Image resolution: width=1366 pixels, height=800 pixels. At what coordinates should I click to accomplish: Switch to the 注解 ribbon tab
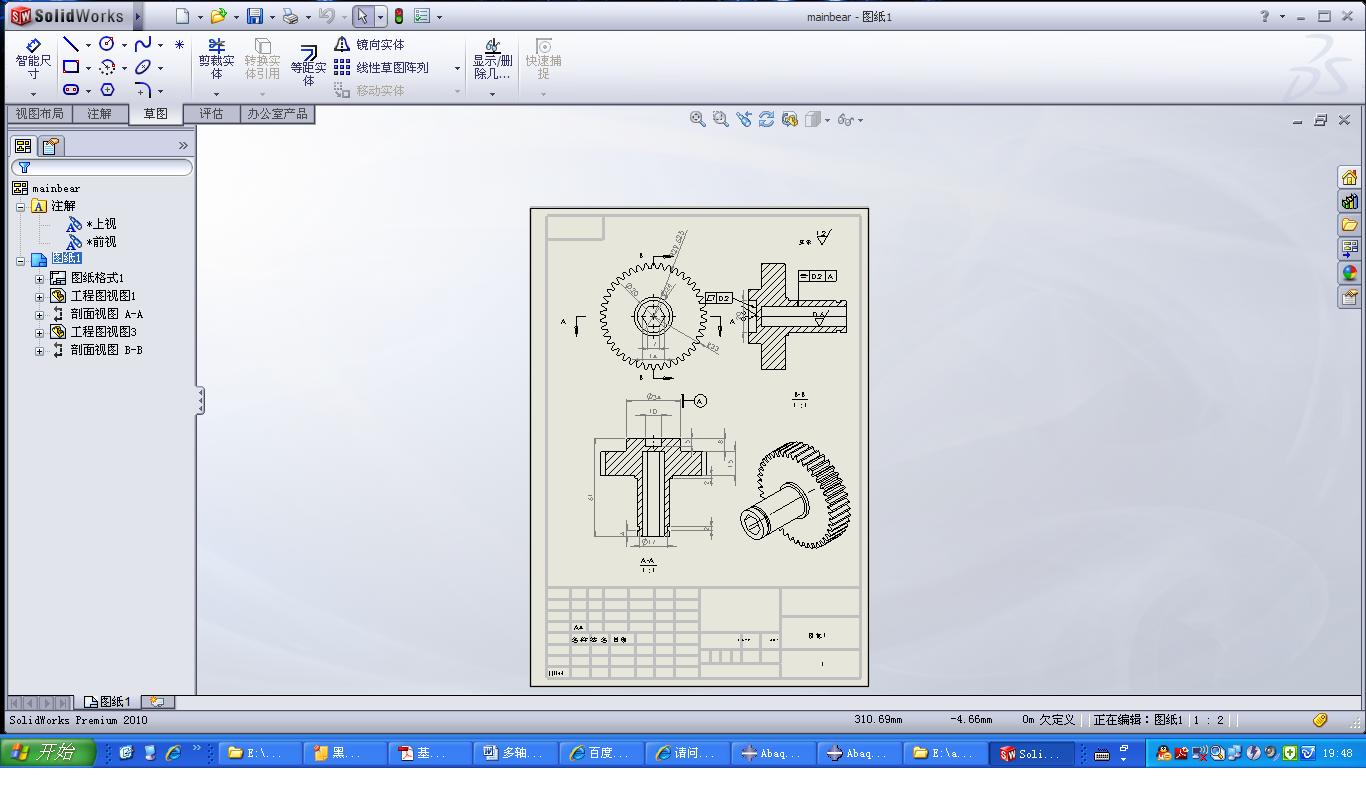(99, 114)
